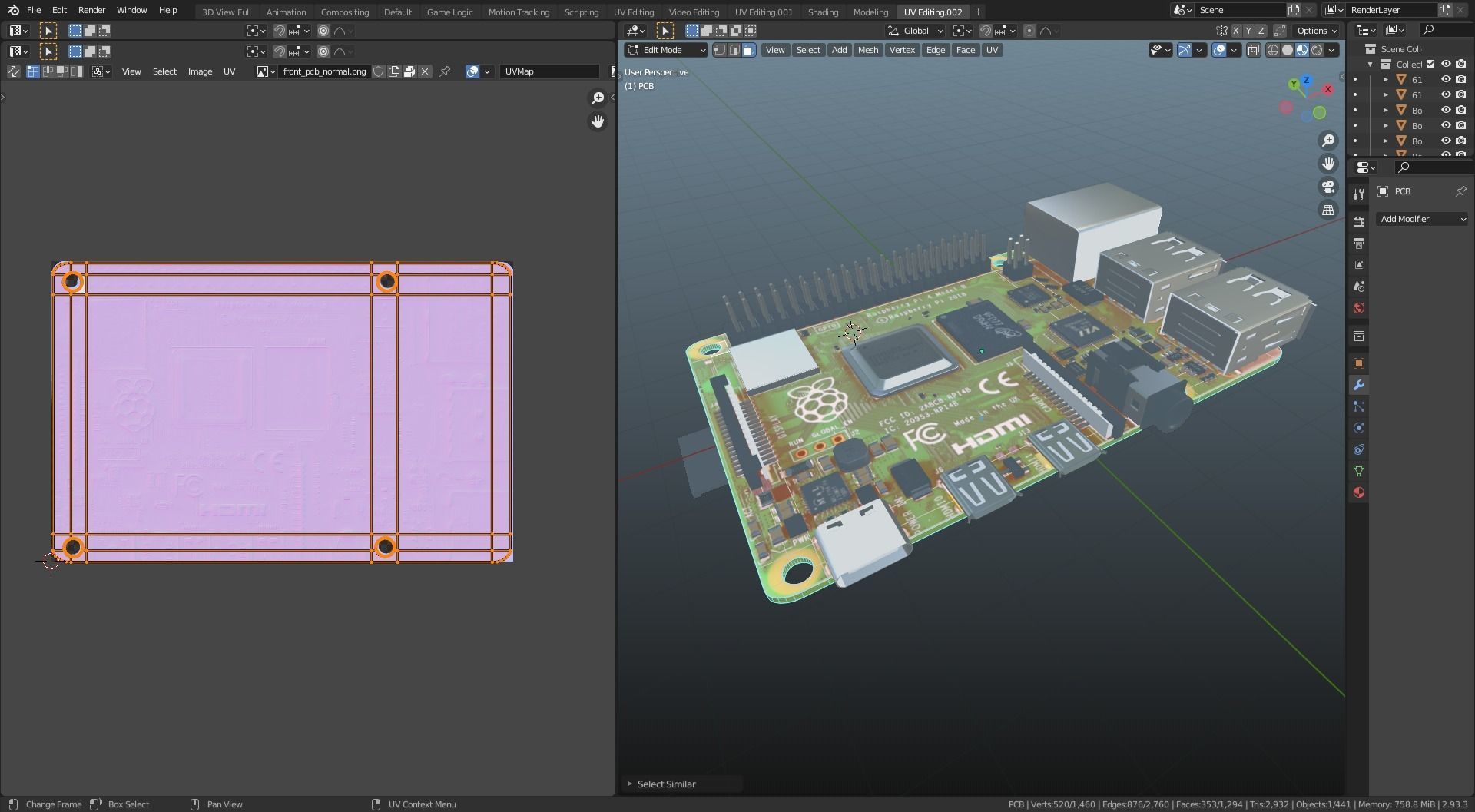
Task: Open the Options dropdown in viewport
Action: pyautogui.click(x=1317, y=31)
